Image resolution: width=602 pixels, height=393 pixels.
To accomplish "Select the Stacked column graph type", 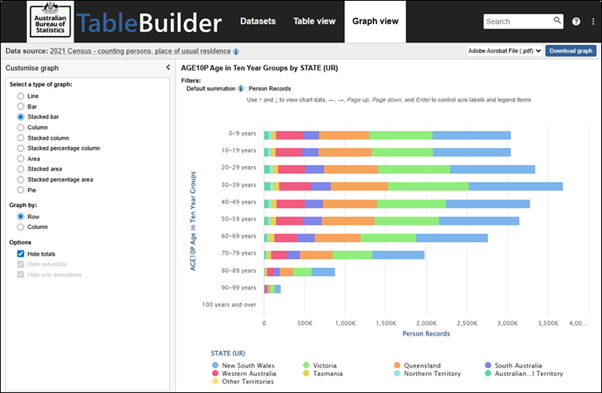I will (21, 138).
